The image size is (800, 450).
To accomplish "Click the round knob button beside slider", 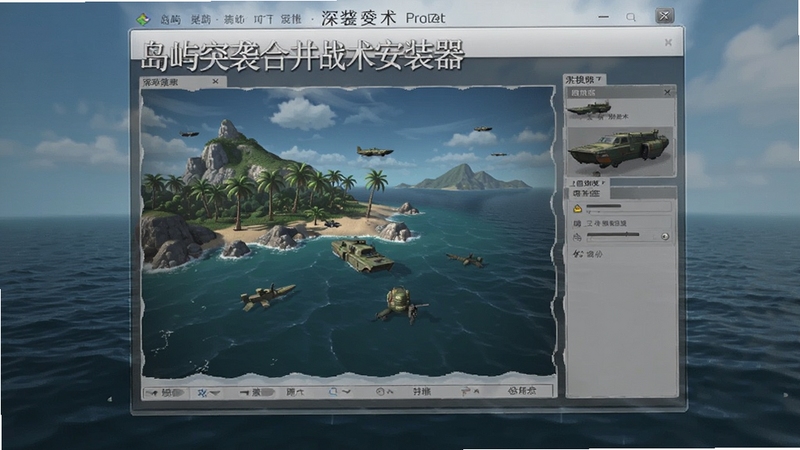I will click(x=665, y=236).
